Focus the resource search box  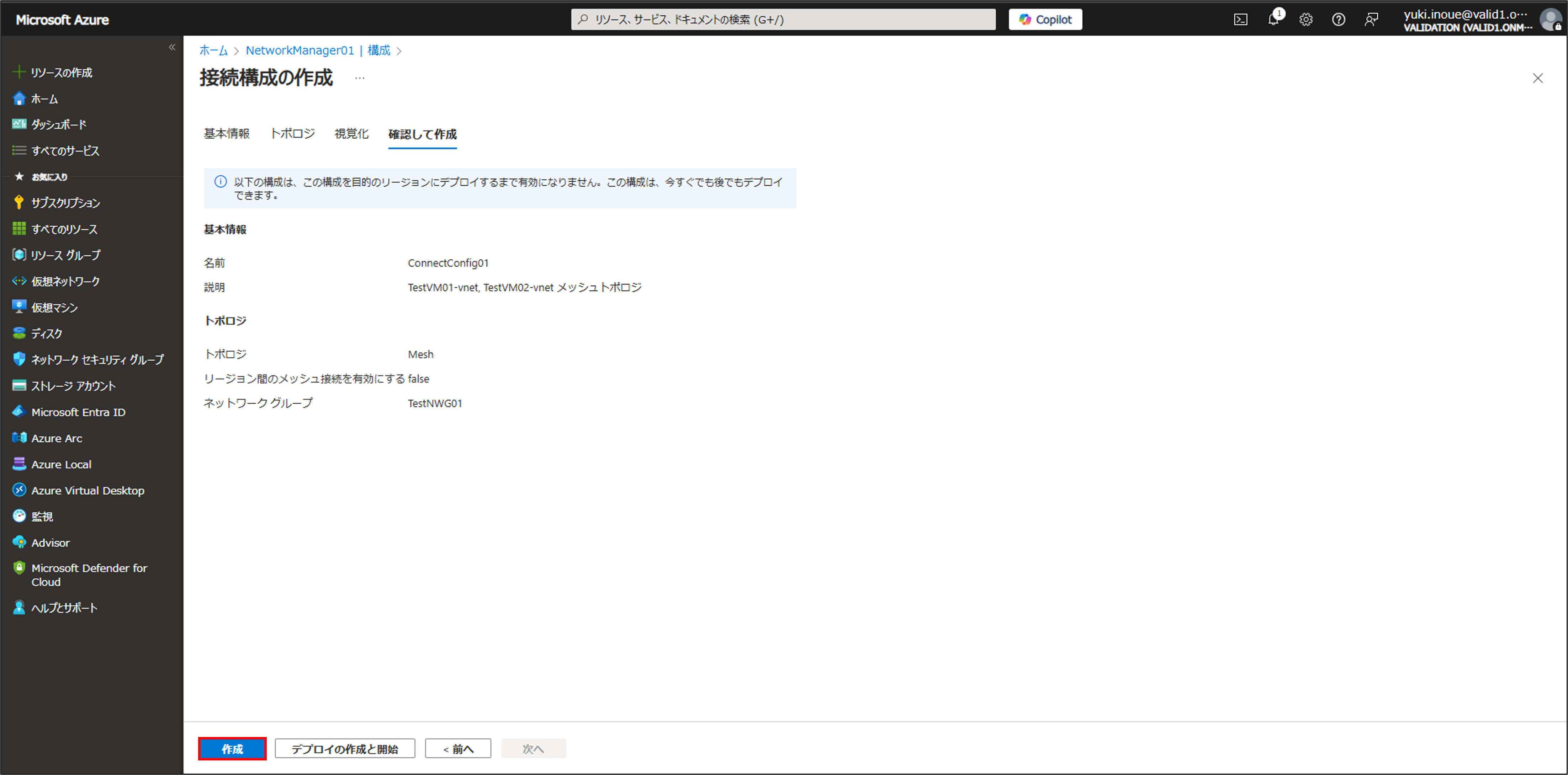pos(783,20)
